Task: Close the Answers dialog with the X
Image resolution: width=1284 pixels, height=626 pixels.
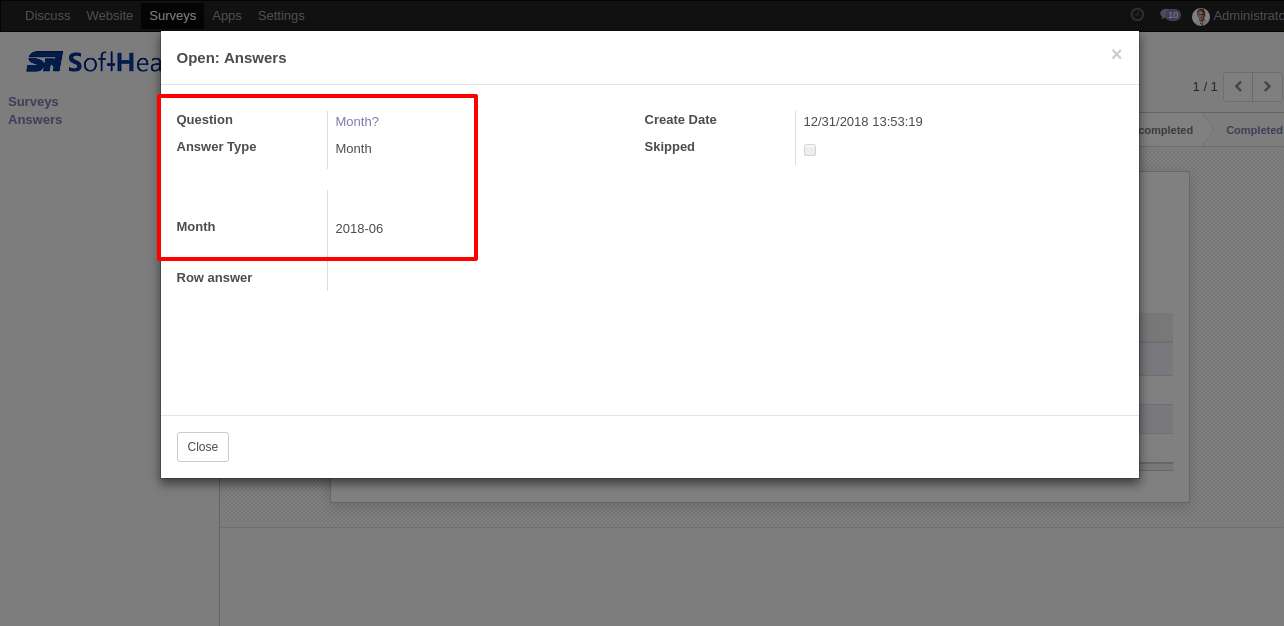Action: coord(1116,55)
